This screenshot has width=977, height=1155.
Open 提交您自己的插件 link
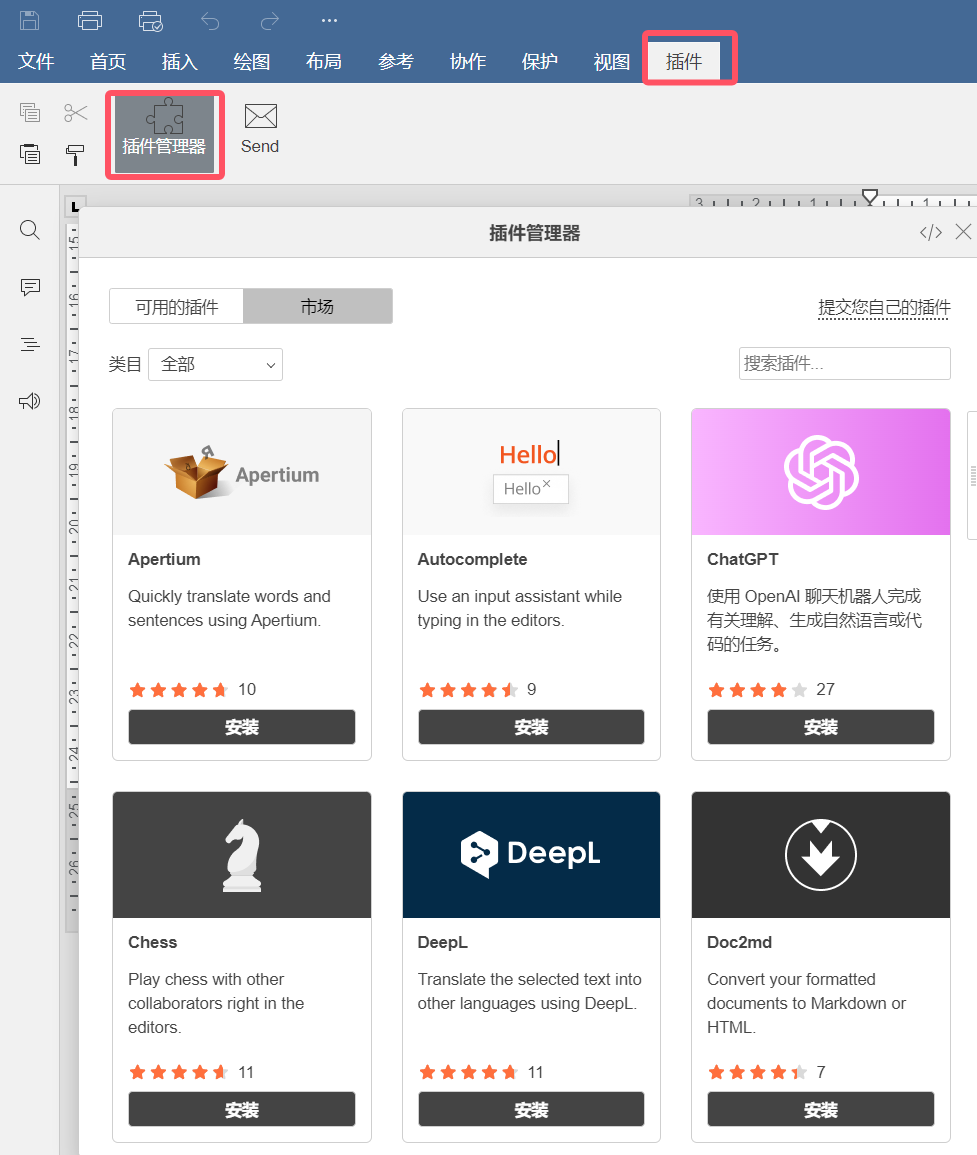pyautogui.click(x=884, y=307)
